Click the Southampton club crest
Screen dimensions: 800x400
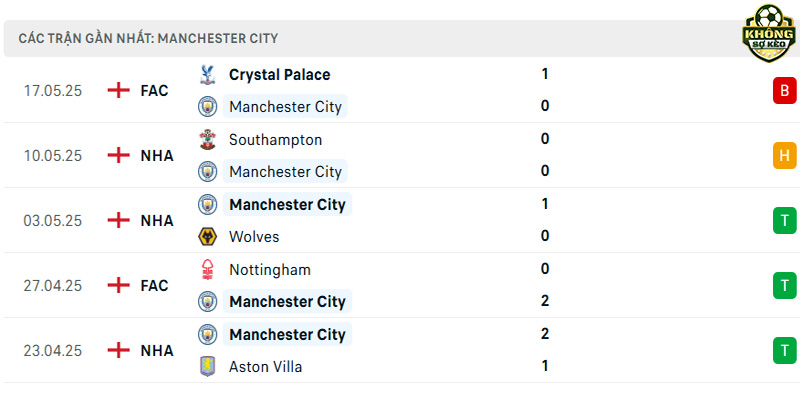(207, 139)
